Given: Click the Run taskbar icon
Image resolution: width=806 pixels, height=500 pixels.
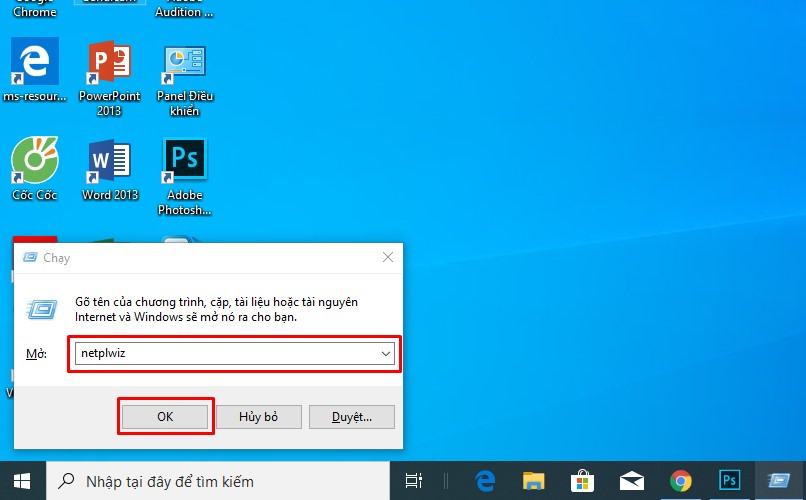Looking at the screenshot, I should [x=779, y=480].
